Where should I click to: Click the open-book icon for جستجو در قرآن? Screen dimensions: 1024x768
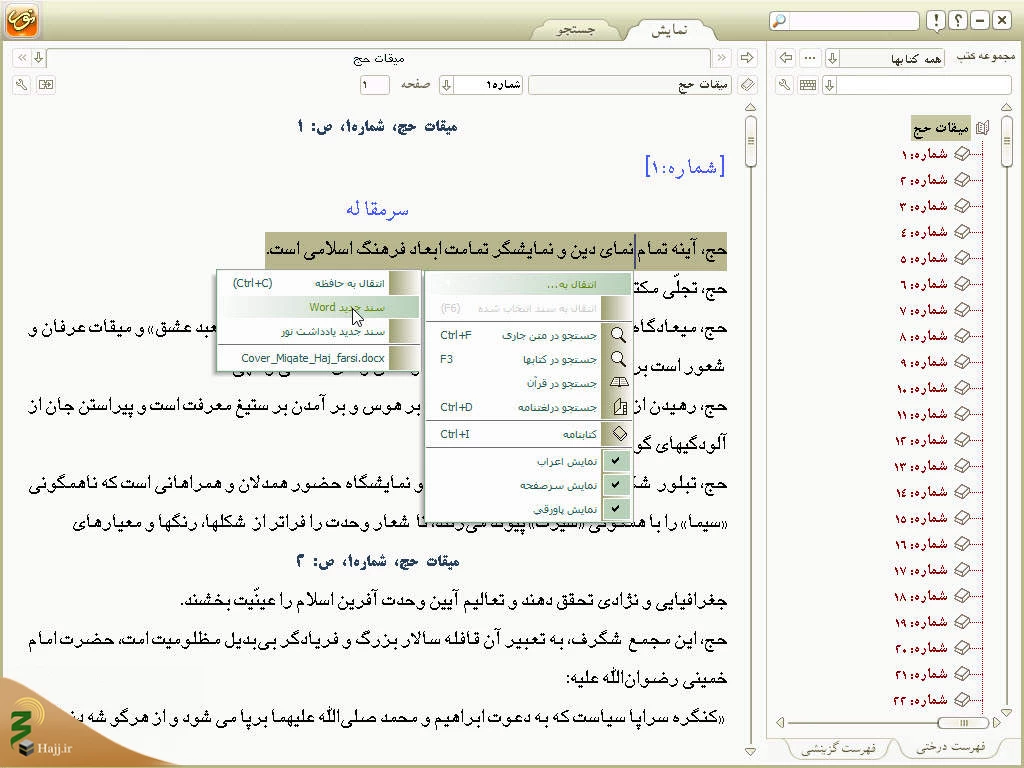click(x=618, y=383)
